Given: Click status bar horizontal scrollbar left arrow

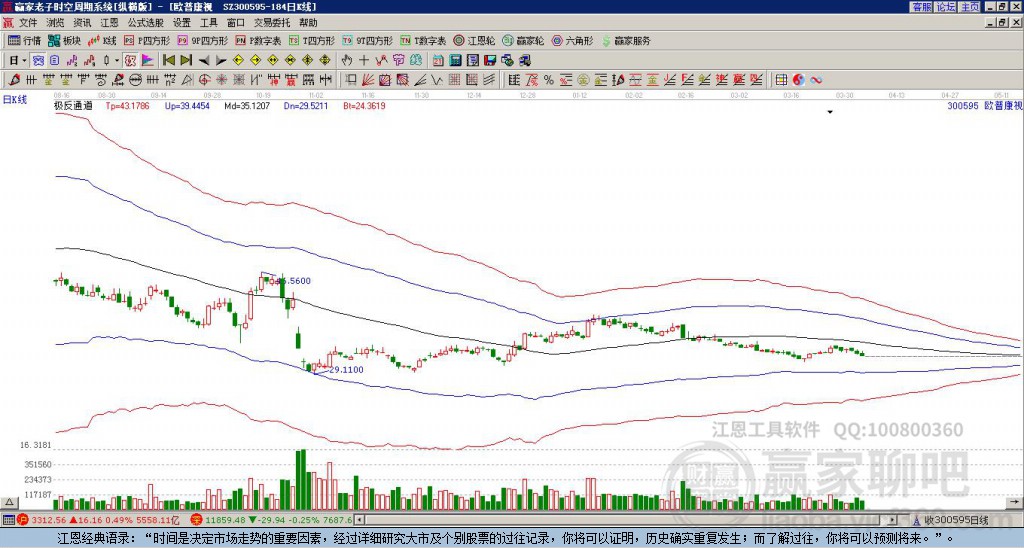Looking at the screenshot, I should point(359,520).
